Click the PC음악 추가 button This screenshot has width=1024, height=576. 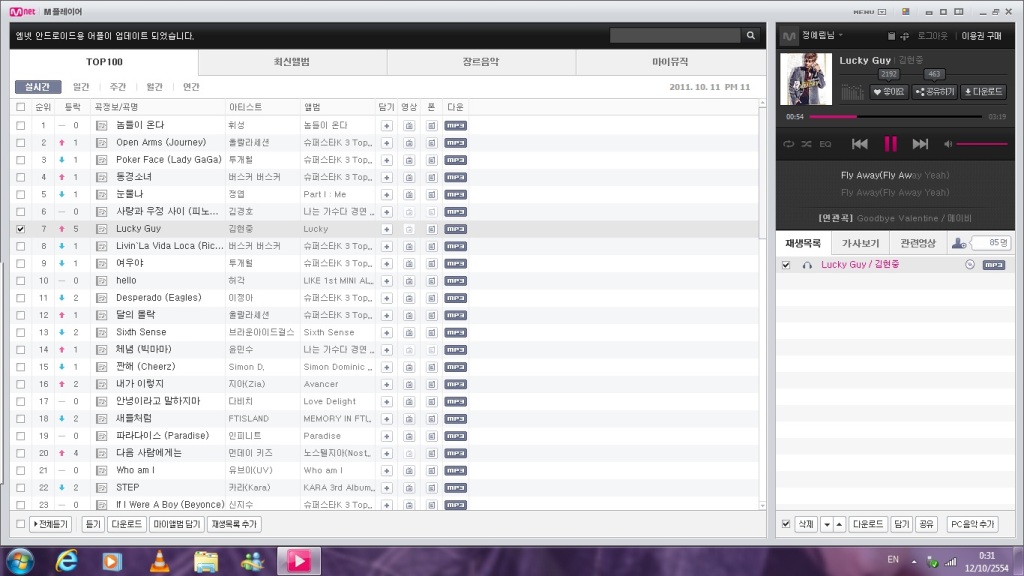tap(973, 524)
